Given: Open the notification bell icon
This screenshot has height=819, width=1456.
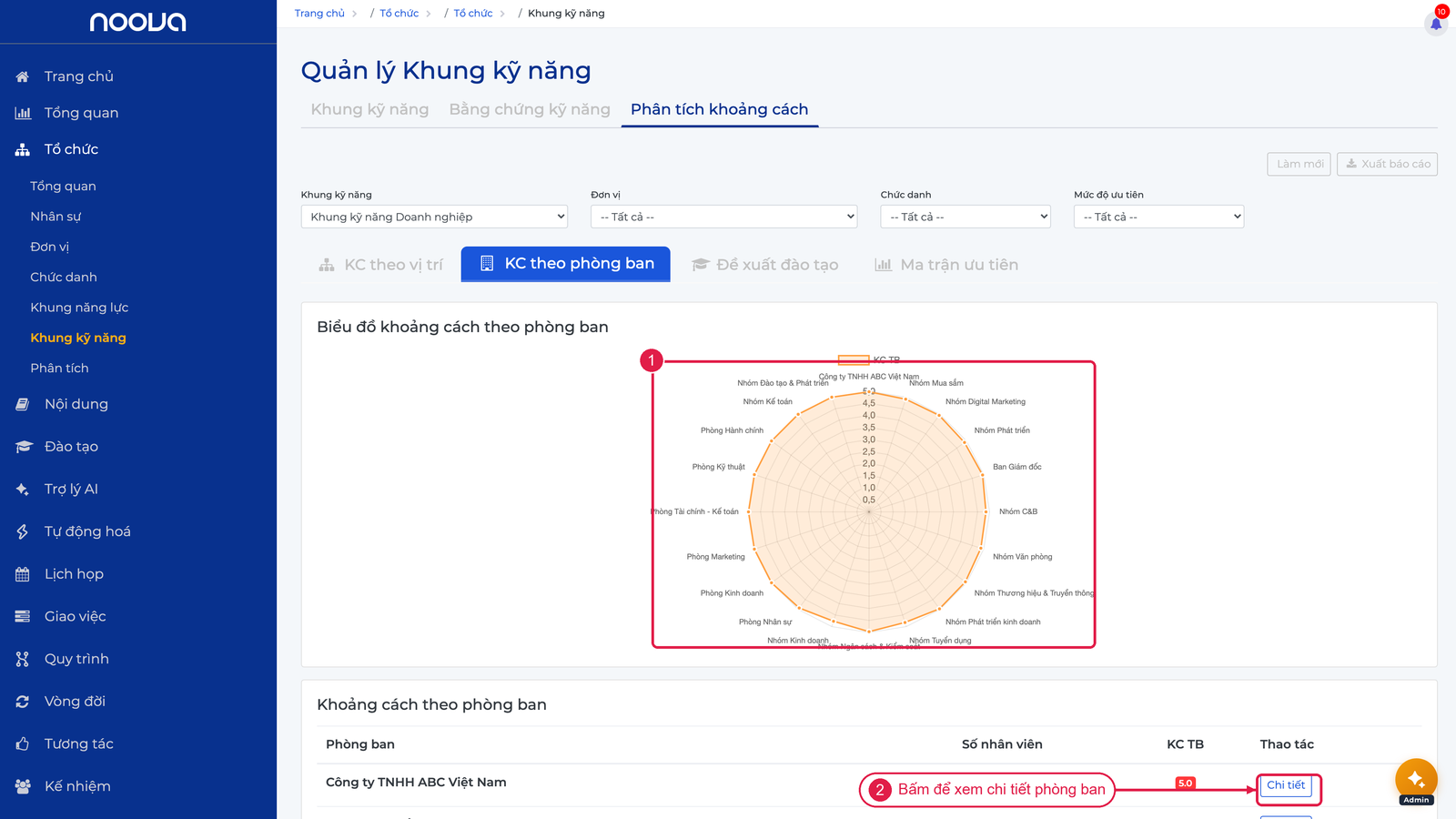Looking at the screenshot, I should pyautogui.click(x=1436, y=24).
